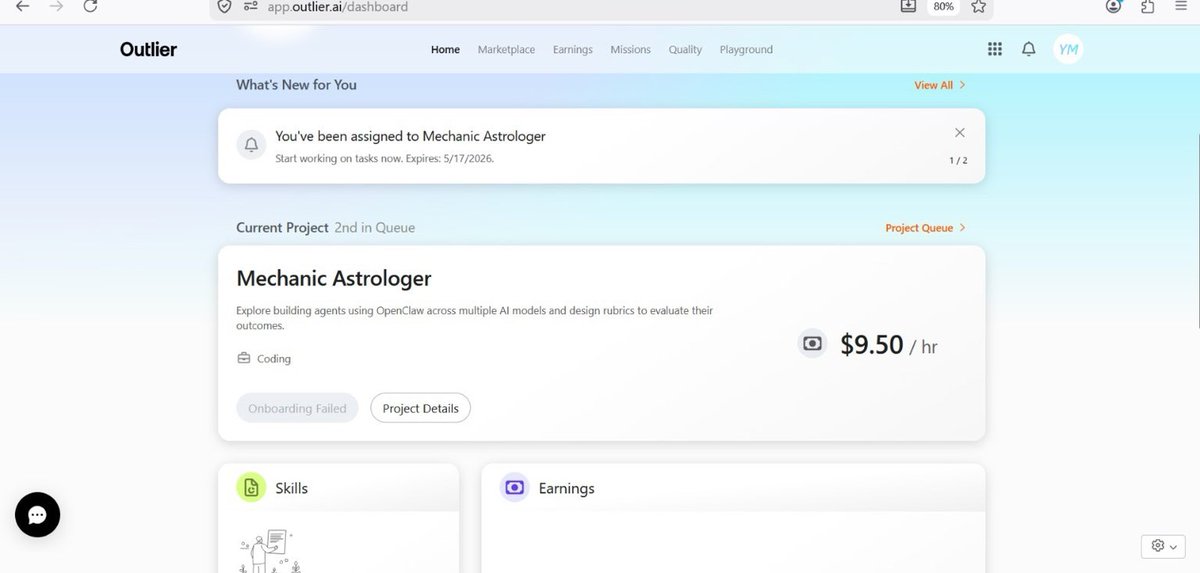
Task: Click the browser forward arrow
Action: click(56, 6)
